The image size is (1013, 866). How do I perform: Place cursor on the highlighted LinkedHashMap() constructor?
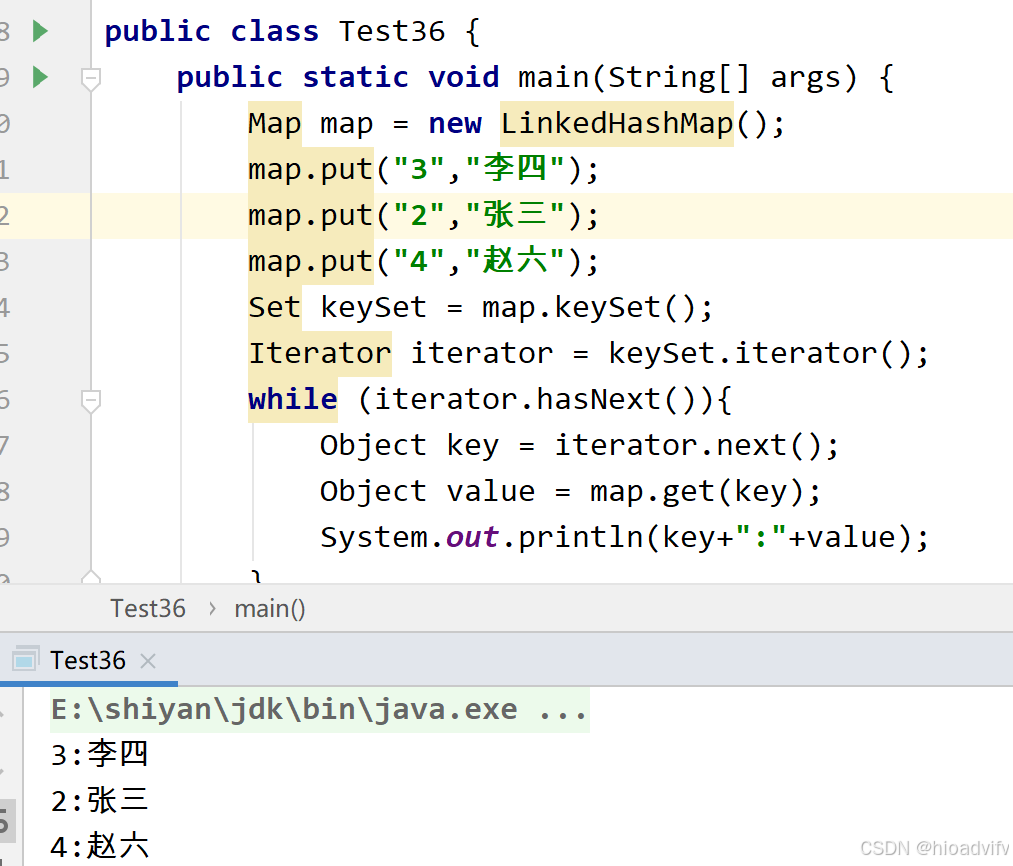point(616,122)
